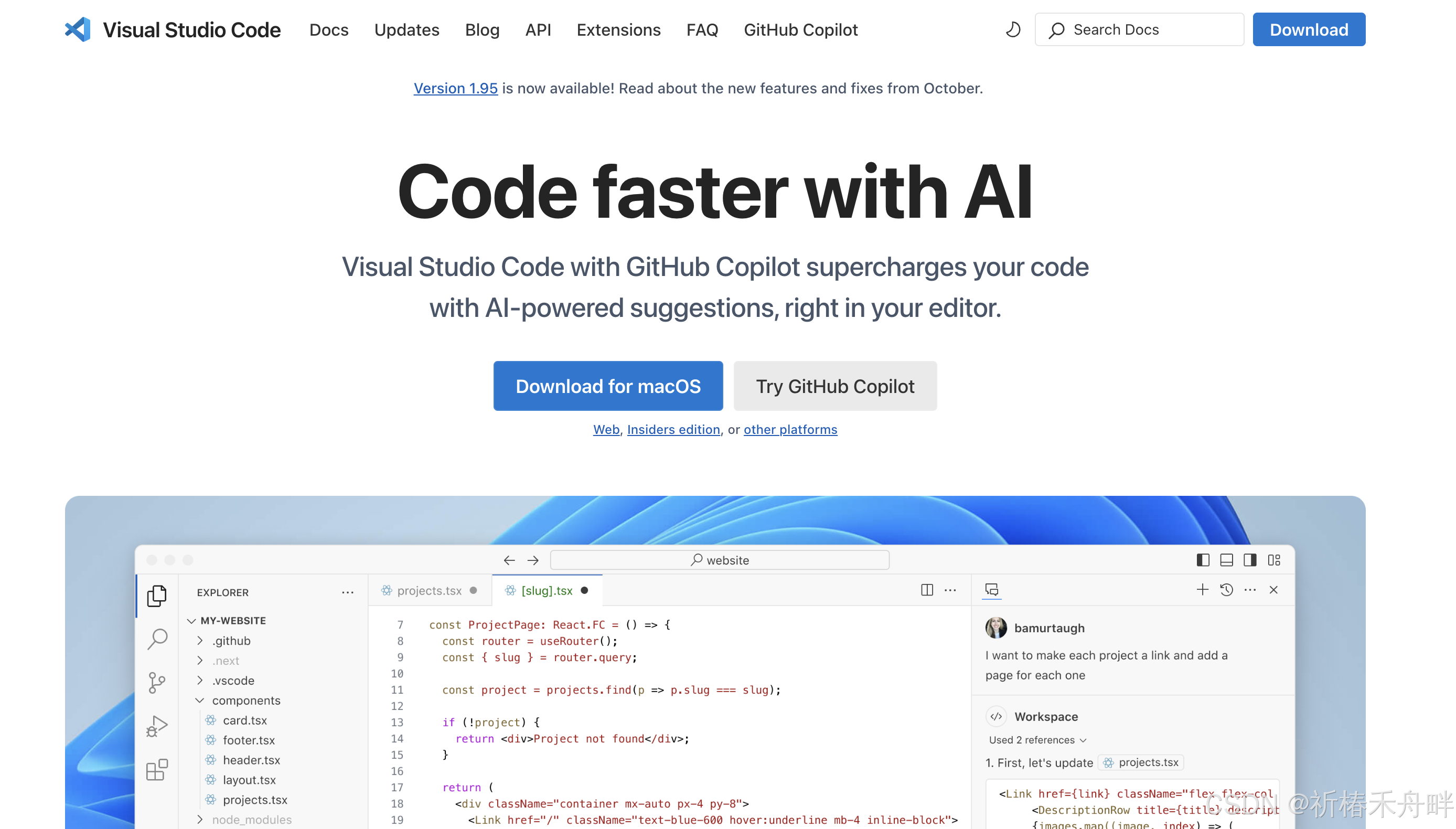Open the Web edition link
The width and height of the screenshot is (1456, 829).
point(606,429)
